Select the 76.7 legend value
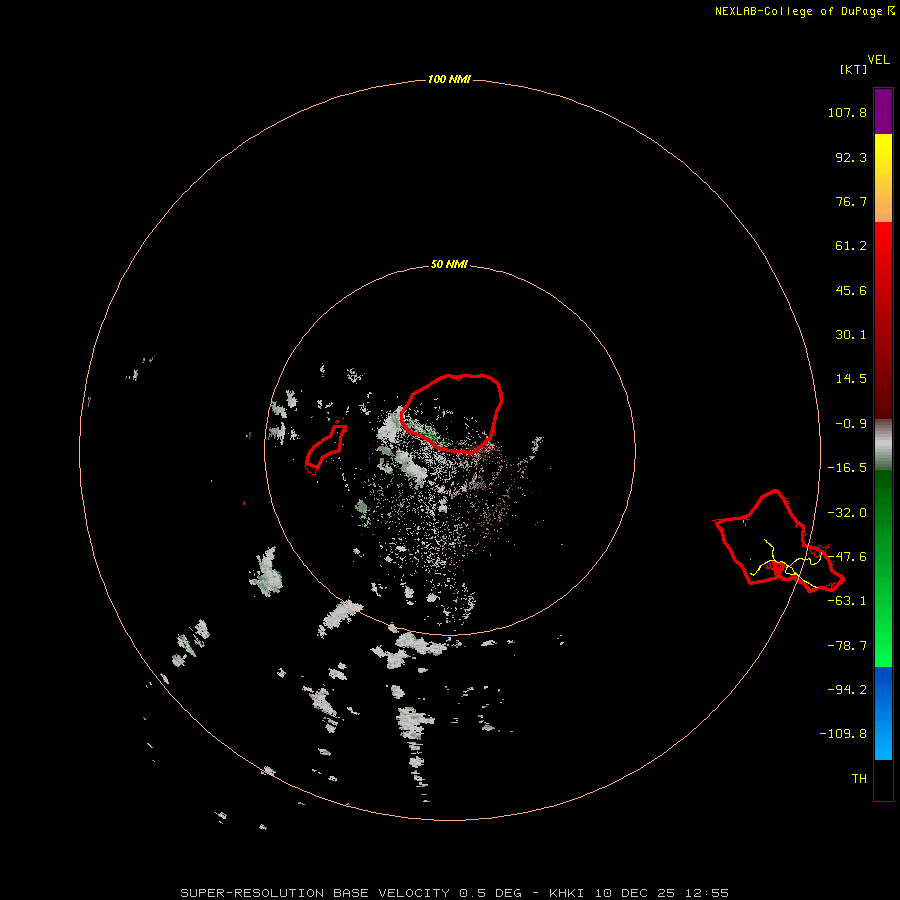The height and width of the screenshot is (900, 900). click(851, 201)
